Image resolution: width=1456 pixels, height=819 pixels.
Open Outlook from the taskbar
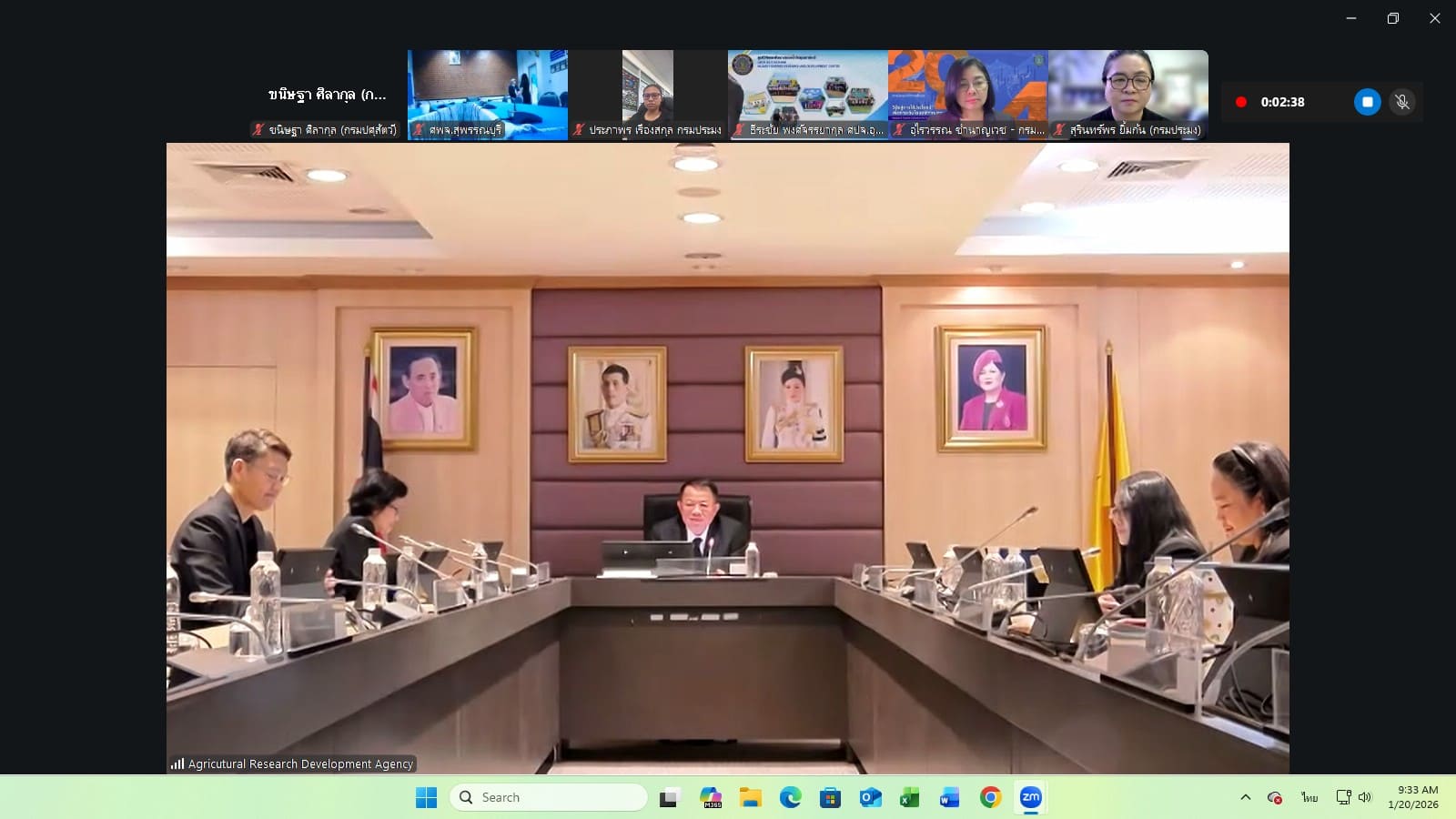870,798
